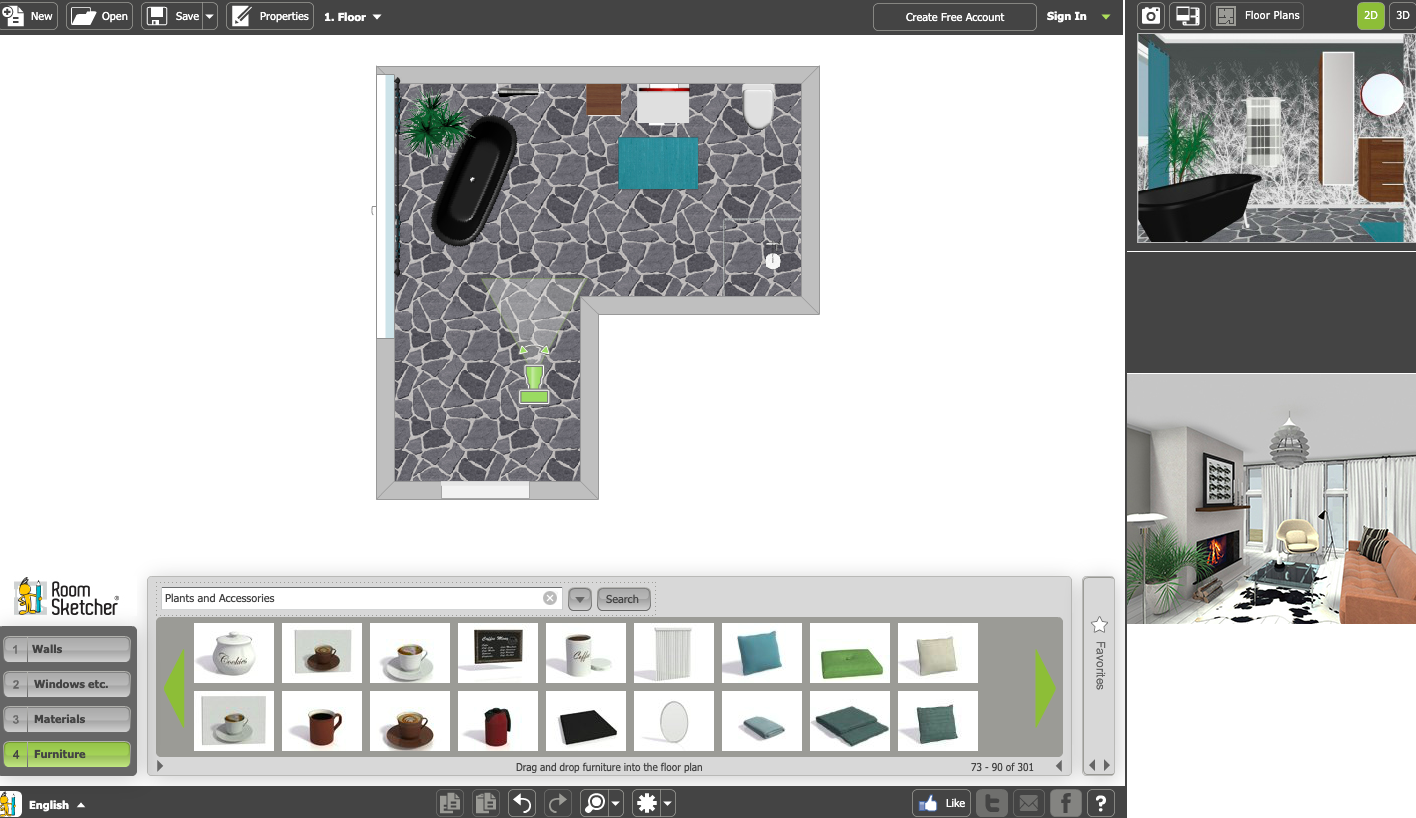
Task: Click the Plants and Accessories search field
Action: [350, 598]
